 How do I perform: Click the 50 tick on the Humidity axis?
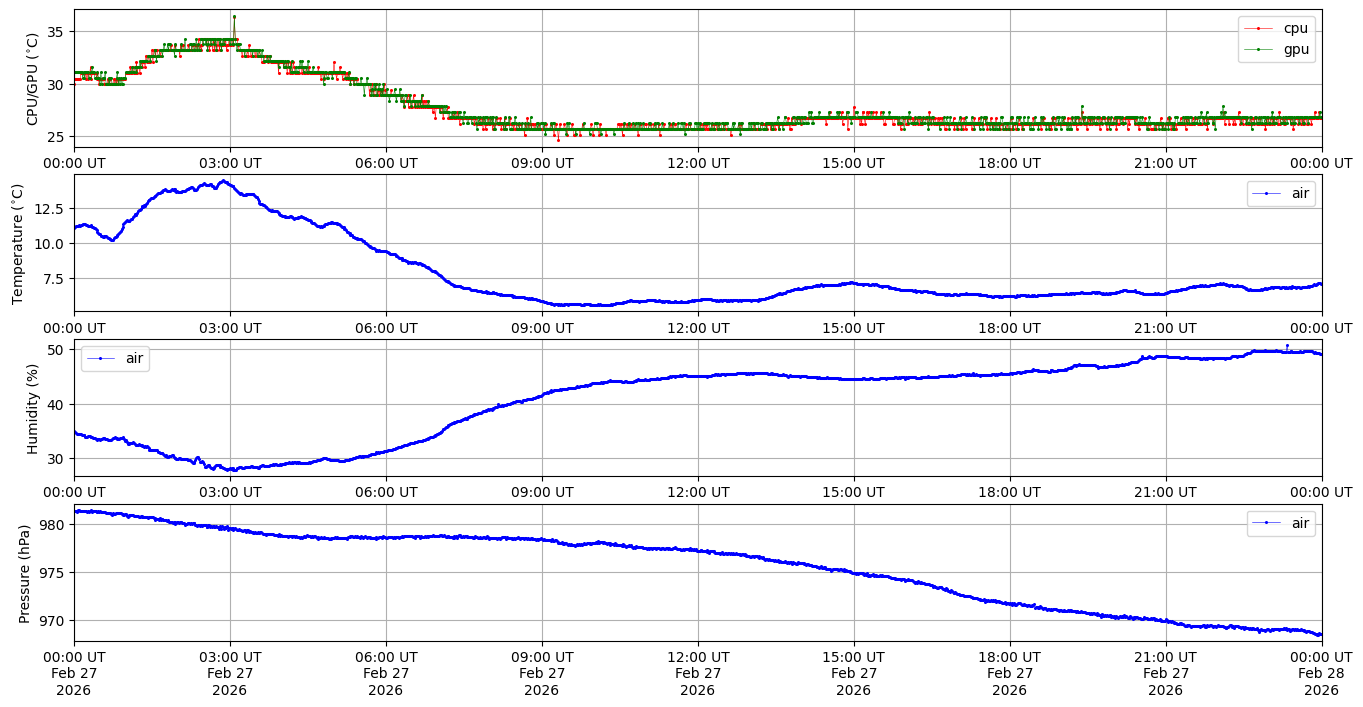pos(56,350)
